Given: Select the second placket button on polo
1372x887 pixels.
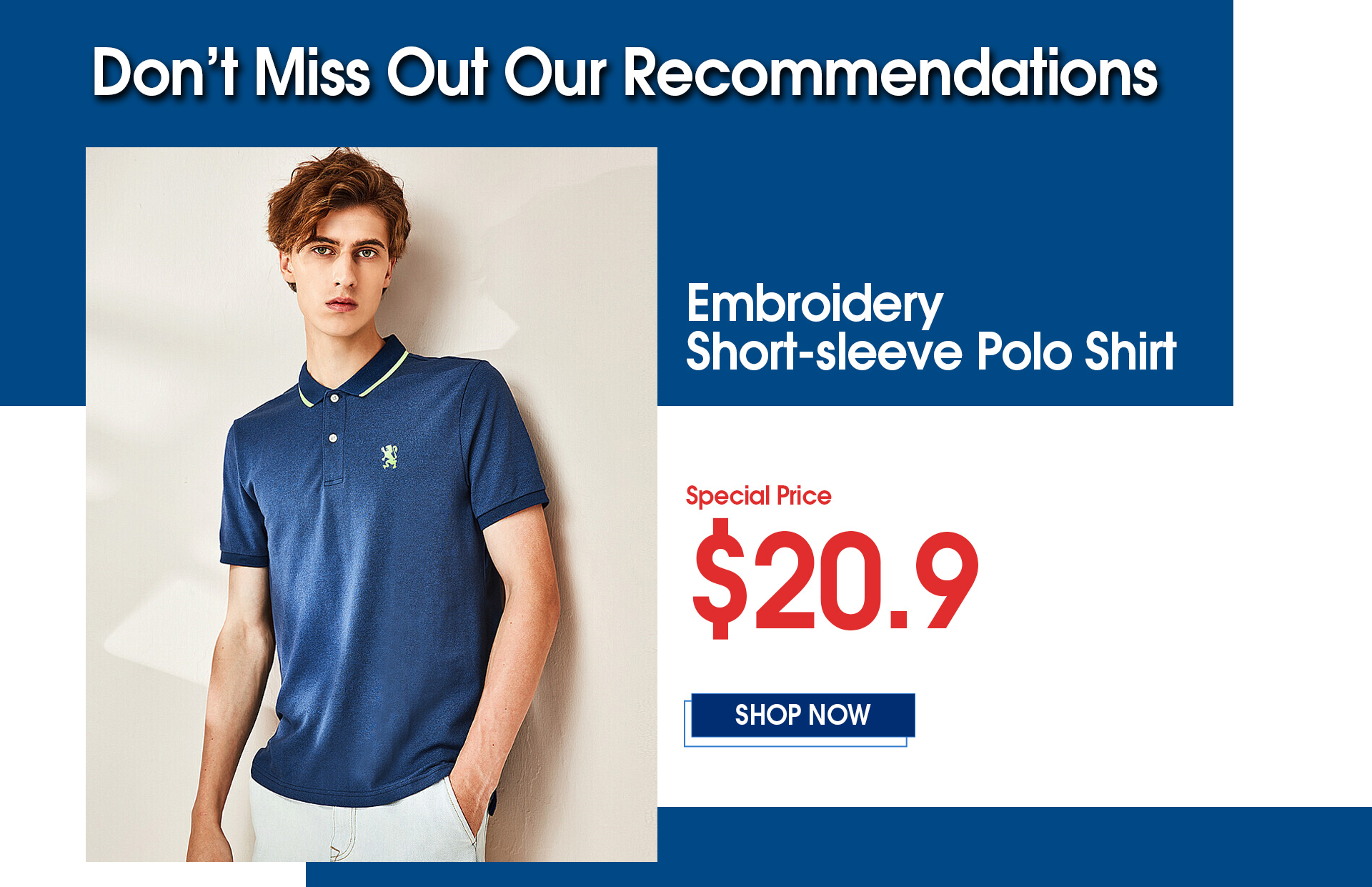Looking at the screenshot, I should pyautogui.click(x=333, y=437).
